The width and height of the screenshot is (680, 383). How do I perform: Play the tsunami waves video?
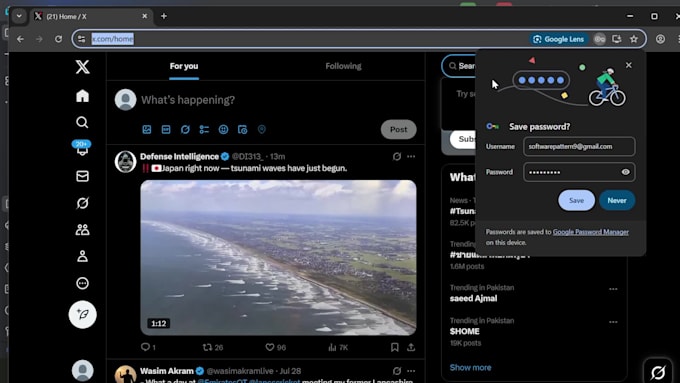[x=278, y=258]
